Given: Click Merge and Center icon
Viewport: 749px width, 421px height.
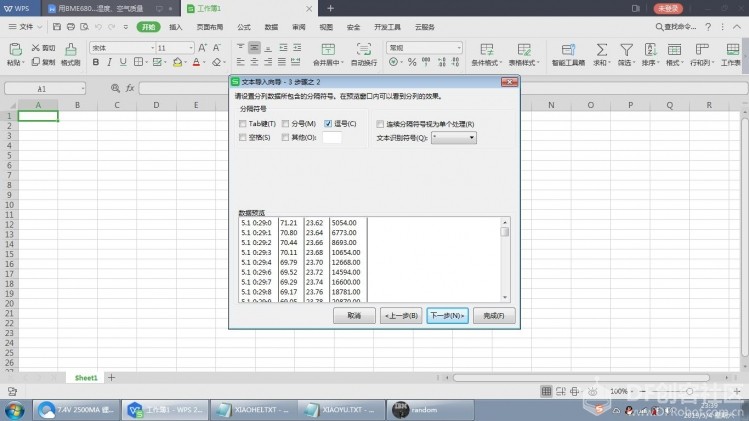Looking at the screenshot, I should tap(328, 49).
